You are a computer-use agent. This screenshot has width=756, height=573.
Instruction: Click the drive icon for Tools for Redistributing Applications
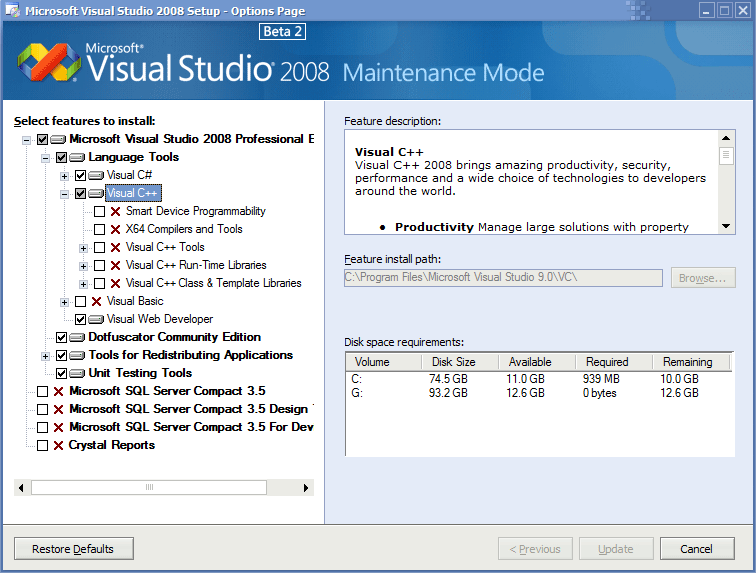click(x=77, y=355)
